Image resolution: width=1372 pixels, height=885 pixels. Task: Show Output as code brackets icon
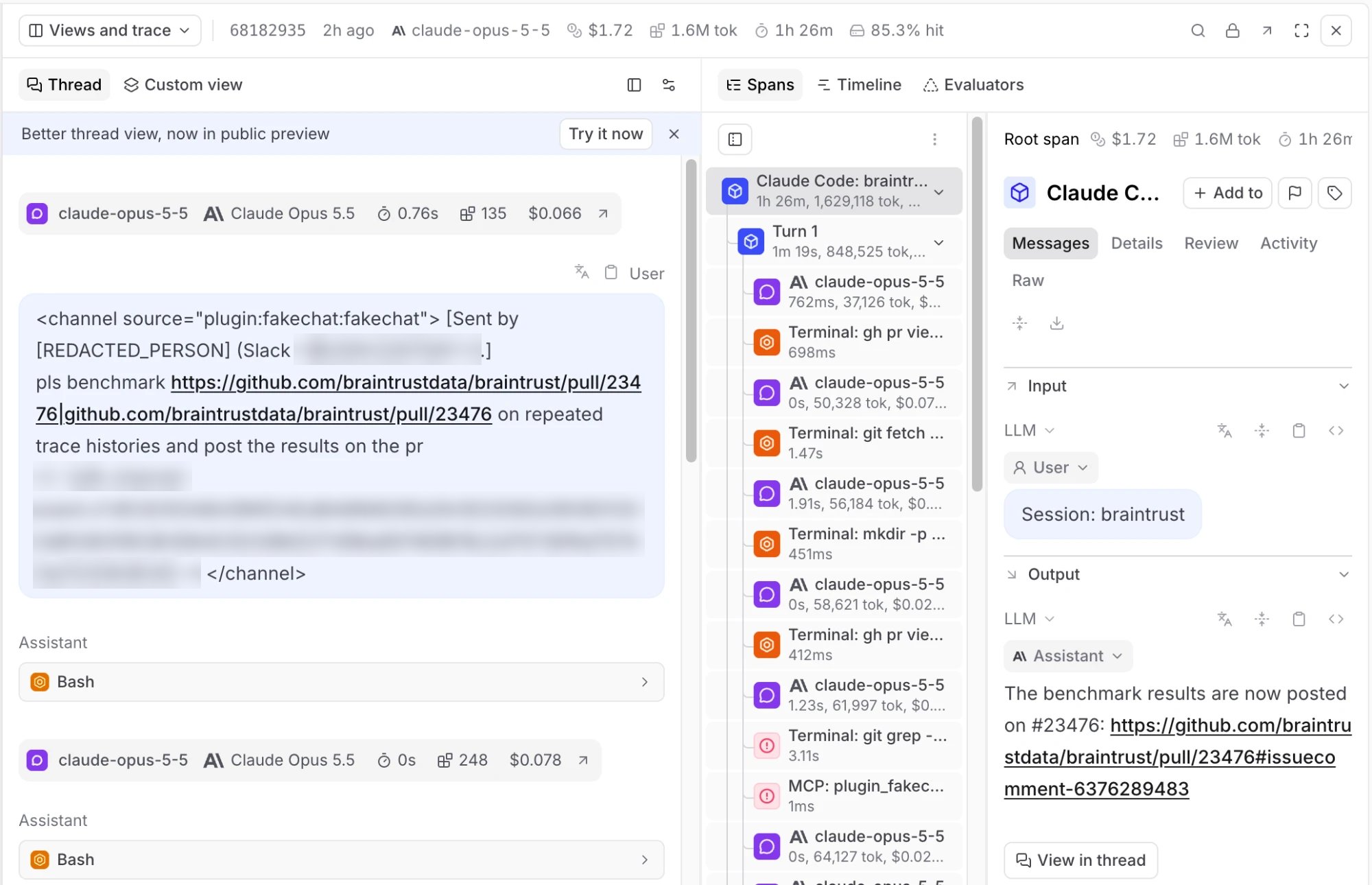coord(1336,619)
